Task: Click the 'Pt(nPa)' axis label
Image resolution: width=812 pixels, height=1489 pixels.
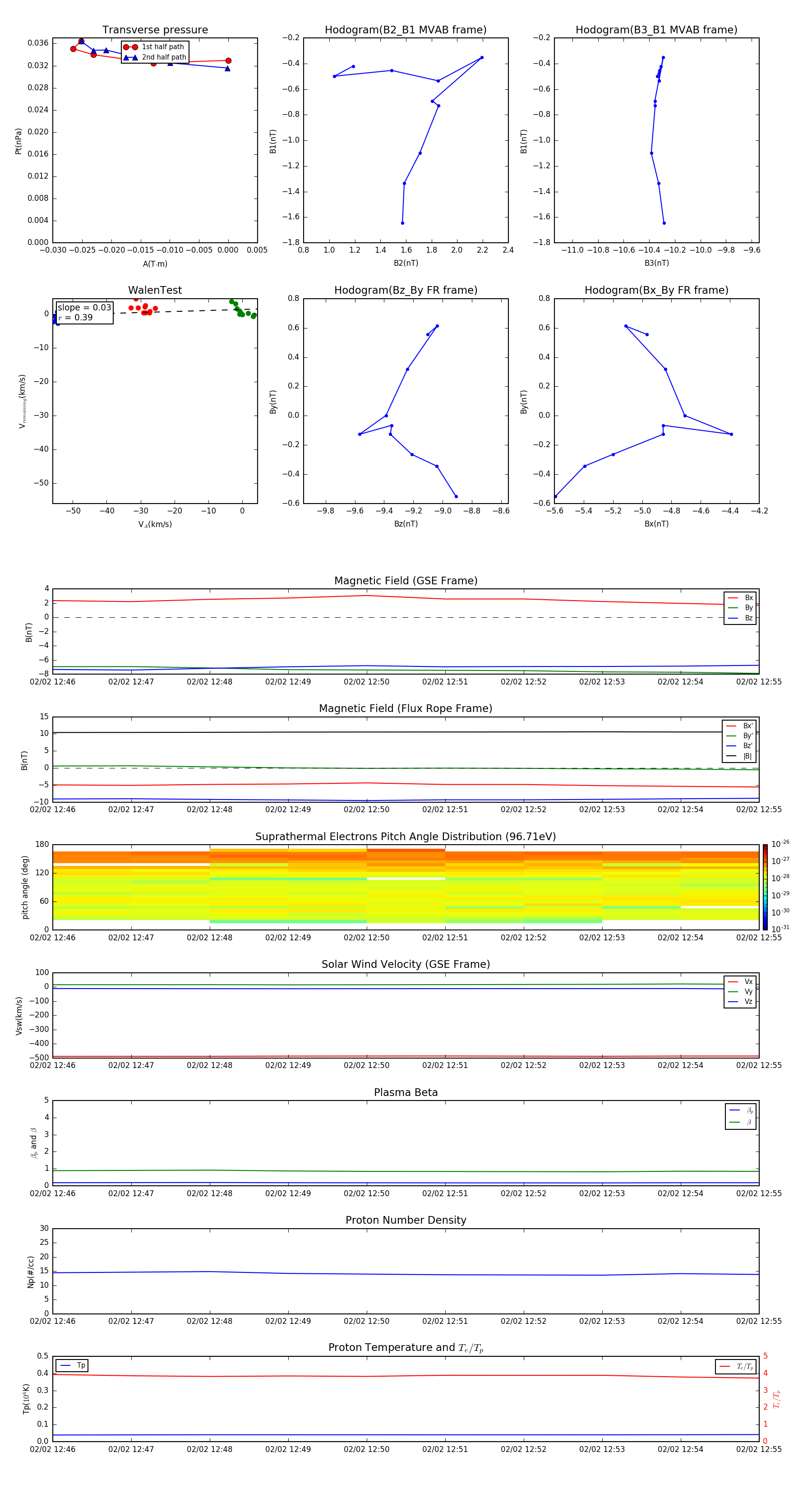Action: coord(18,141)
